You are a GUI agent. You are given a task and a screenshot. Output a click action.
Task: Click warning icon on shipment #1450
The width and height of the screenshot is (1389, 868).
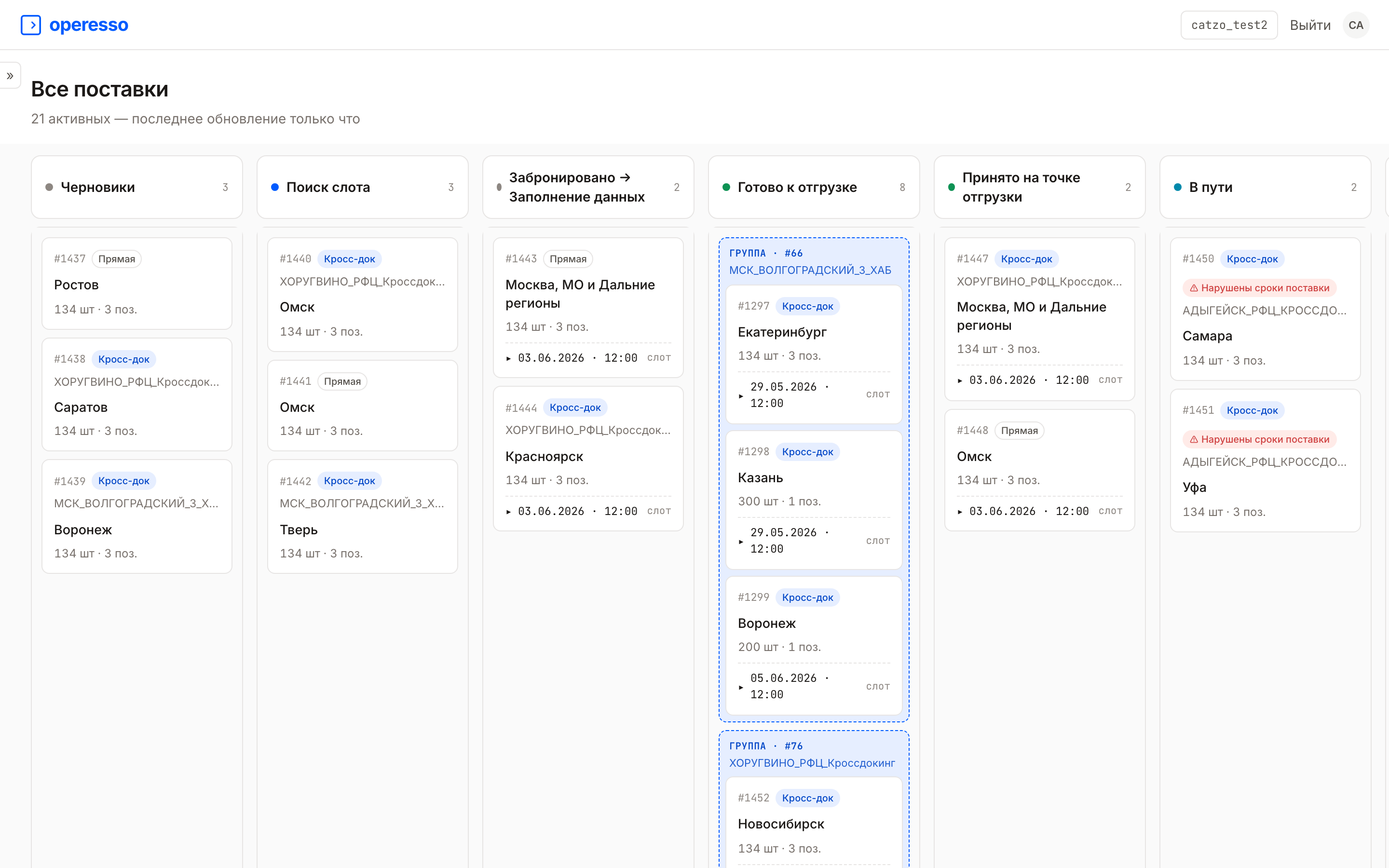coord(1194,288)
